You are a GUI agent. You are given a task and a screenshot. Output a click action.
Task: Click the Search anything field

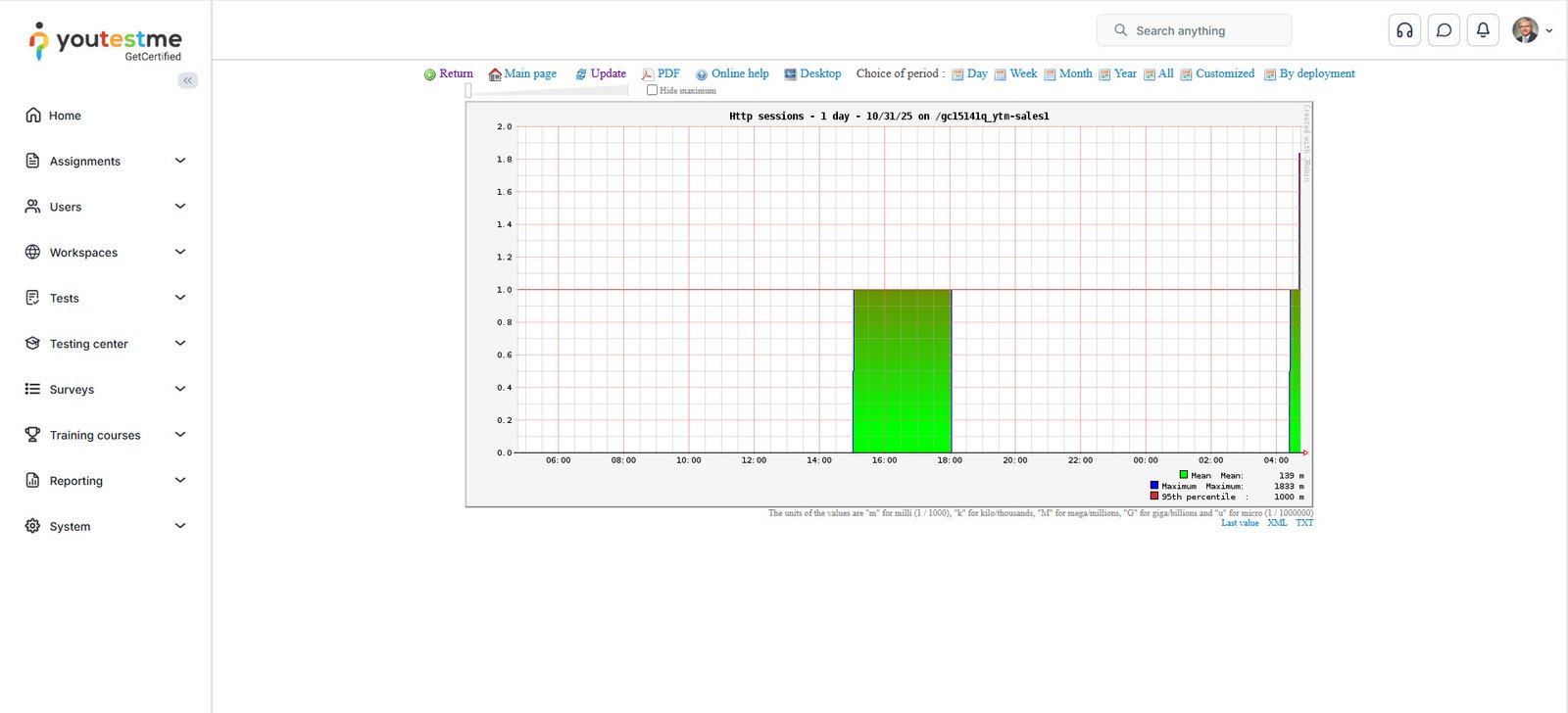(1194, 30)
